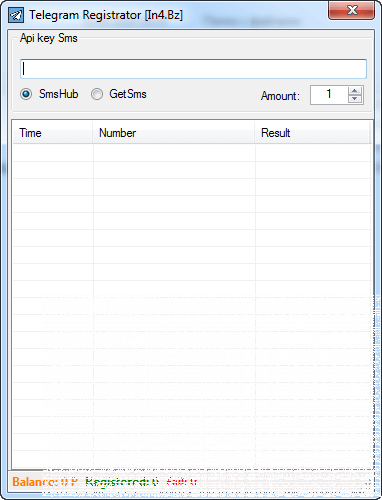
Task: Sort list by Time column header
Action: coord(53,133)
